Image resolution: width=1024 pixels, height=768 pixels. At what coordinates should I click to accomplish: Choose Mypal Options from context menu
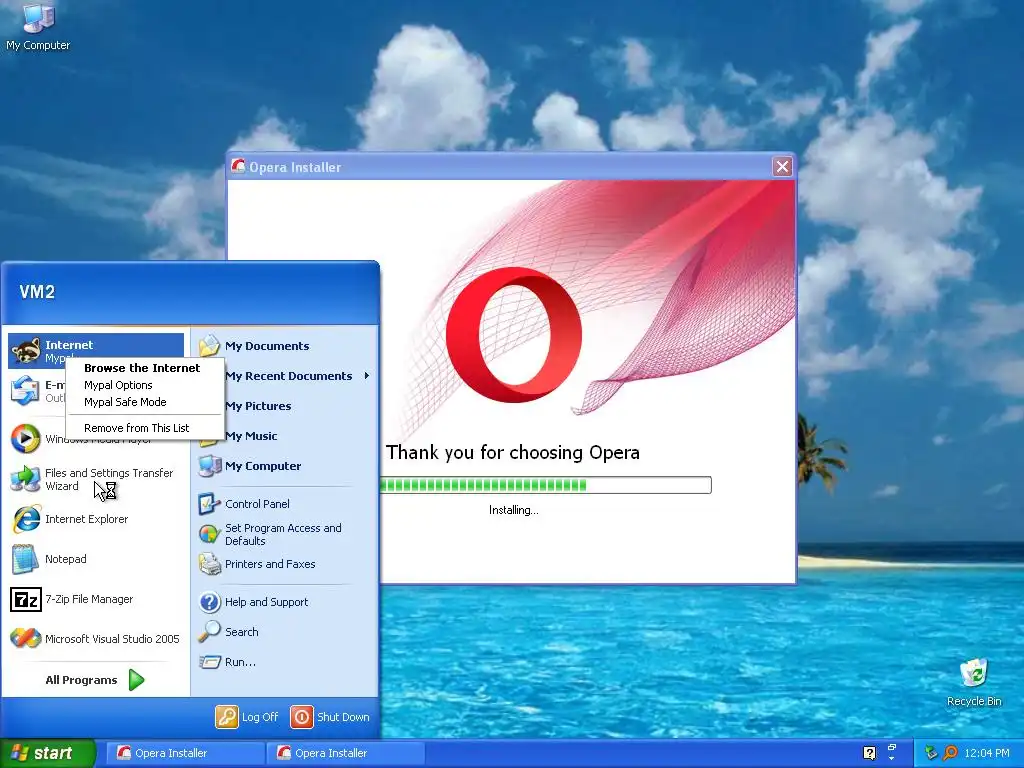click(x=118, y=385)
